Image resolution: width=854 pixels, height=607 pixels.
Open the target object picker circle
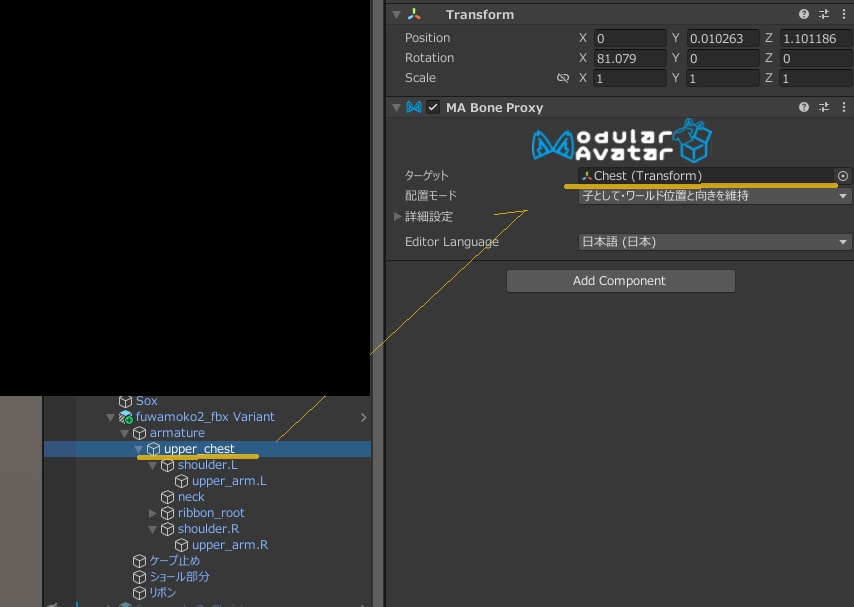(x=843, y=176)
